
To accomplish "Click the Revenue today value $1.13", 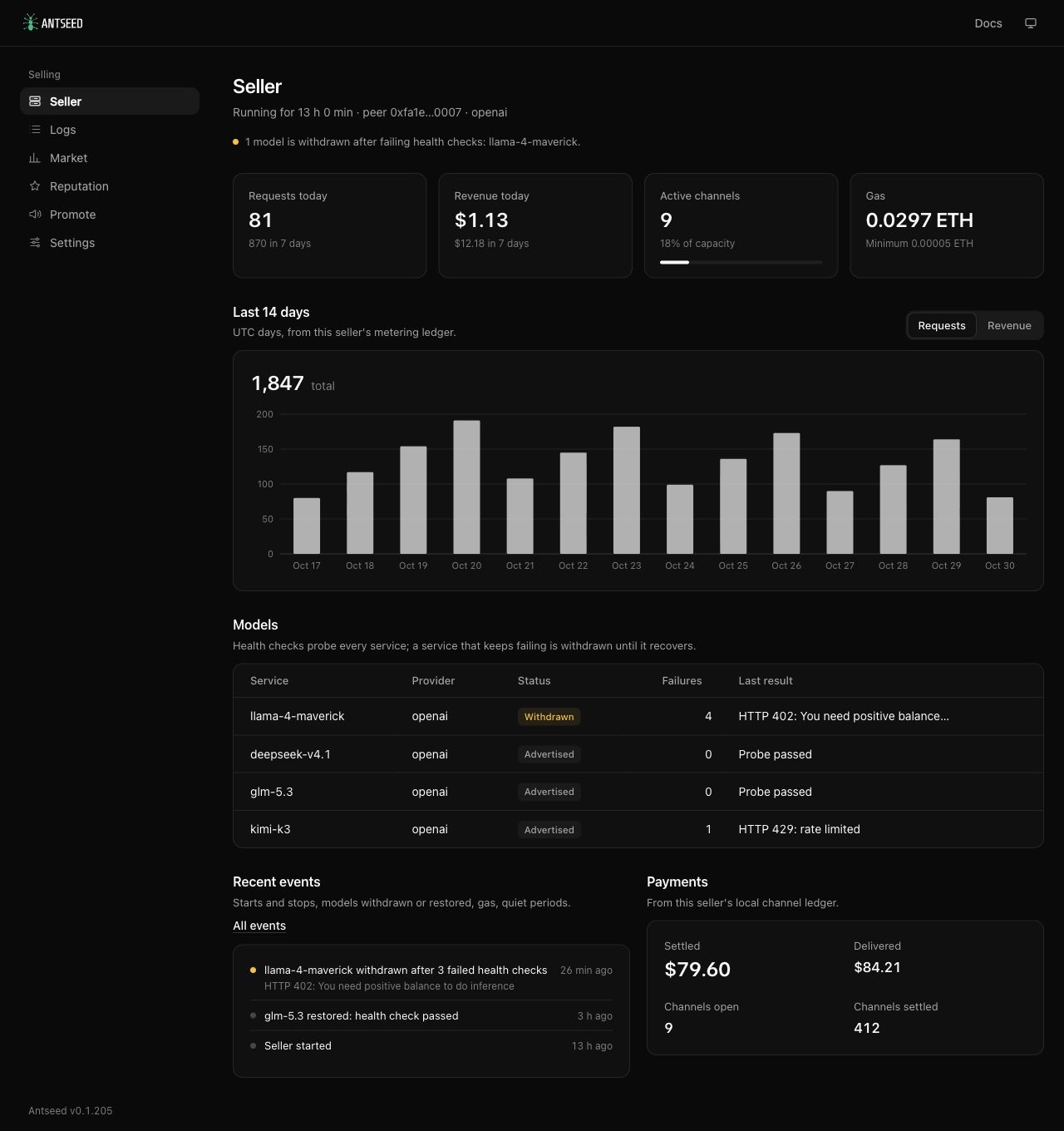I will tap(481, 220).
